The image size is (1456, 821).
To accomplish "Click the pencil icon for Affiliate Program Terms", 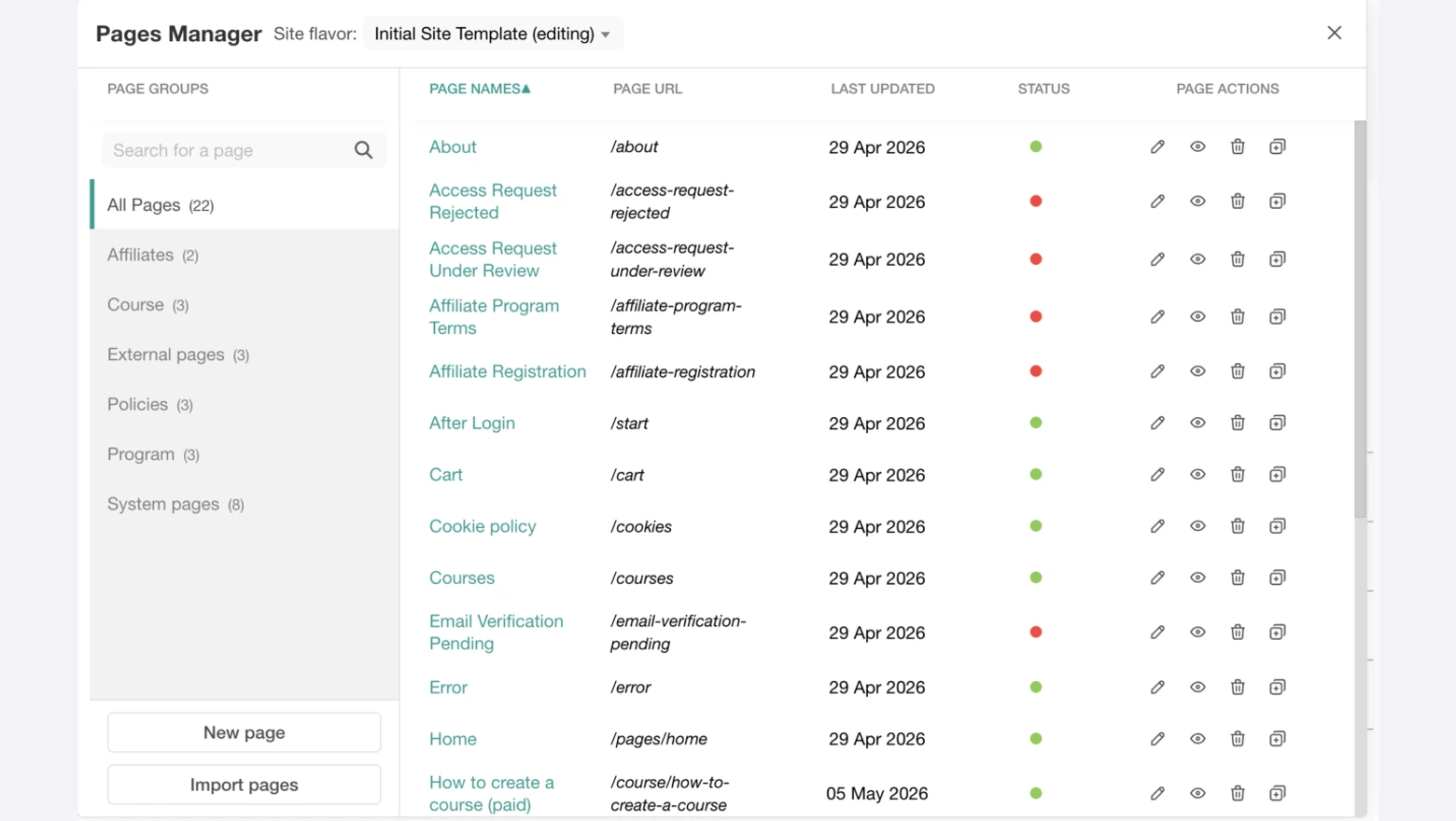I will [1157, 317].
